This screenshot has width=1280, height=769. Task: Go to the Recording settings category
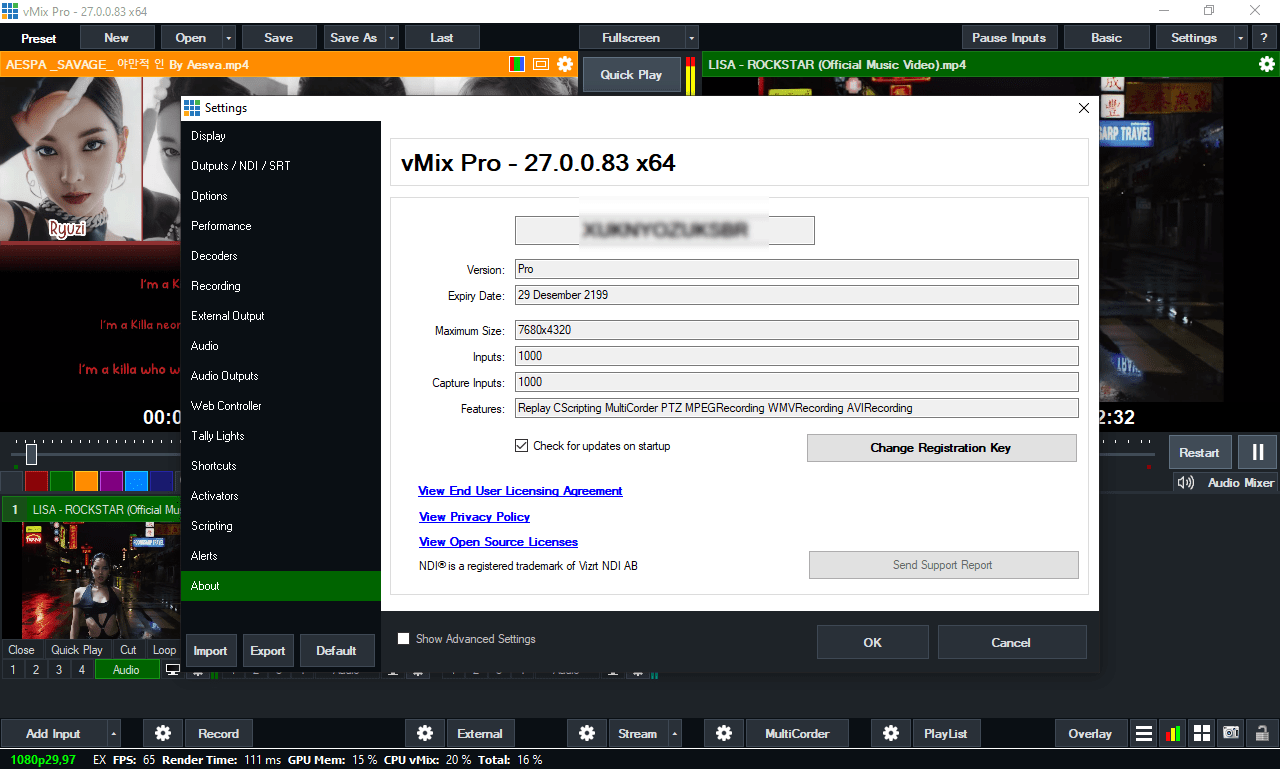pyautogui.click(x=281, y=286)
